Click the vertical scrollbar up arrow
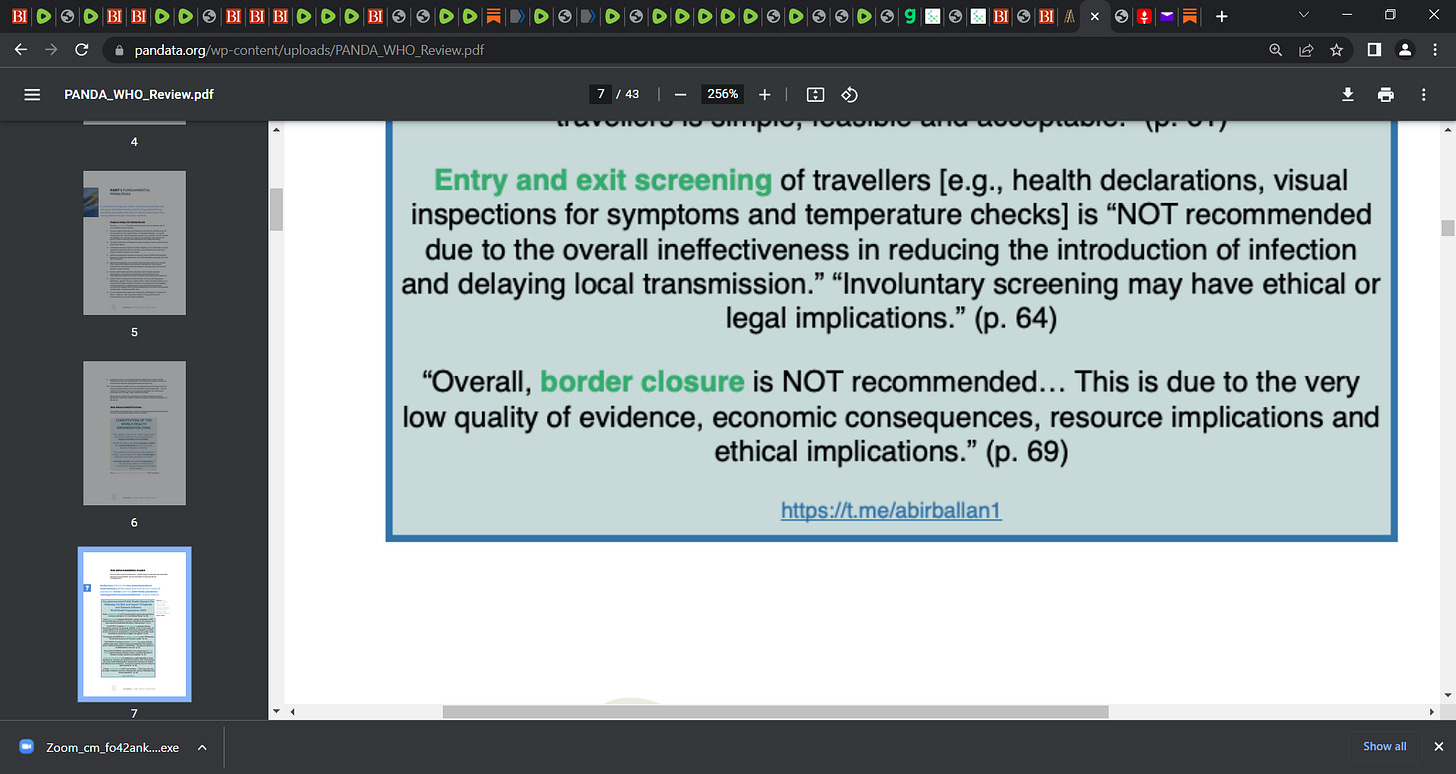 (1447, 128)
